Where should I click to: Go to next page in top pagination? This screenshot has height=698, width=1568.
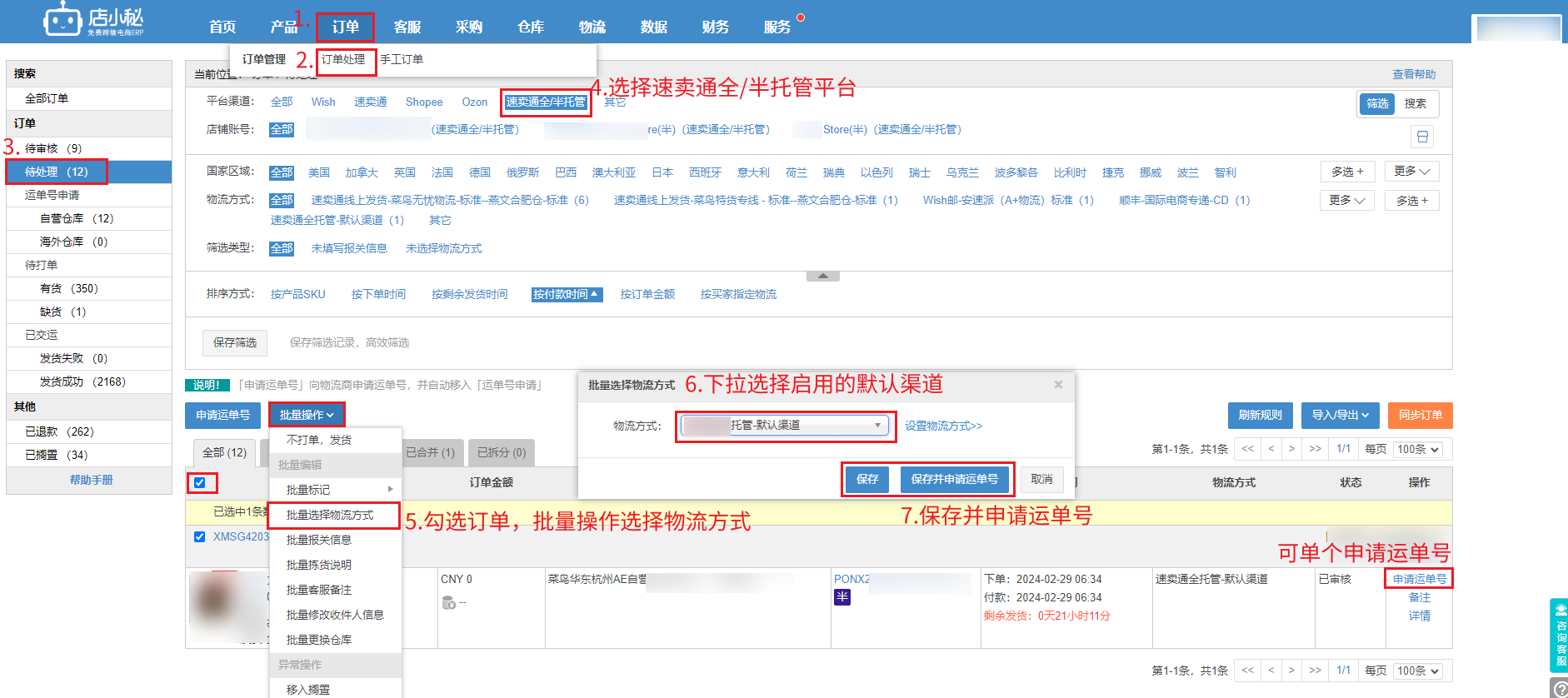(x=1291, y=449)
